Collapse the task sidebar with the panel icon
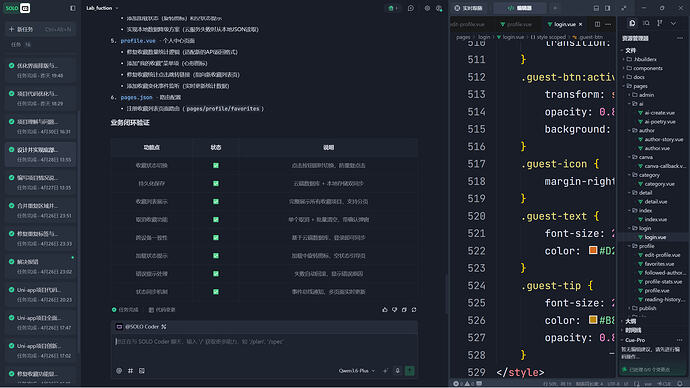 point(73,8)
